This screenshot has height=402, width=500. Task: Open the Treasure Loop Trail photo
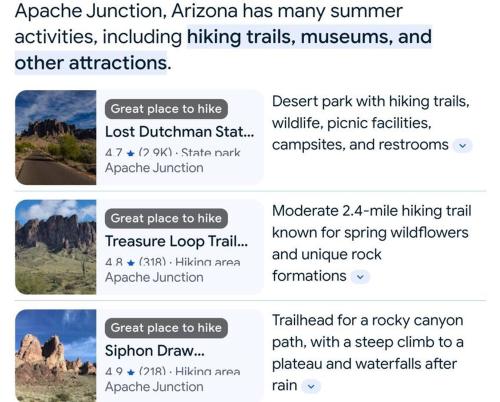point(56,247)
